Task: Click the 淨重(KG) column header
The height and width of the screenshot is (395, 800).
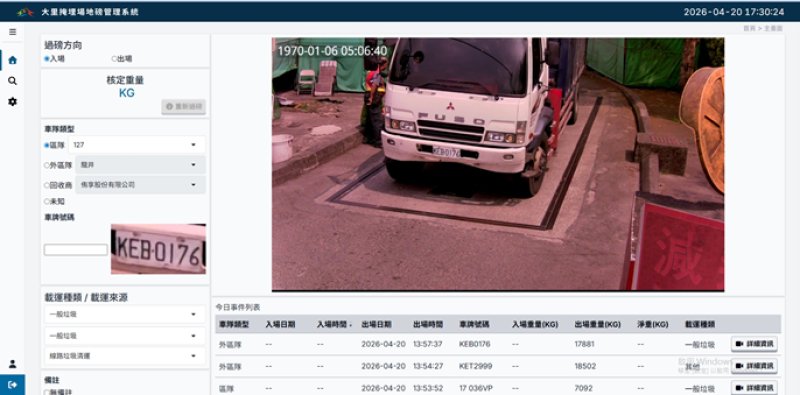Action: (x=653, y=325)
